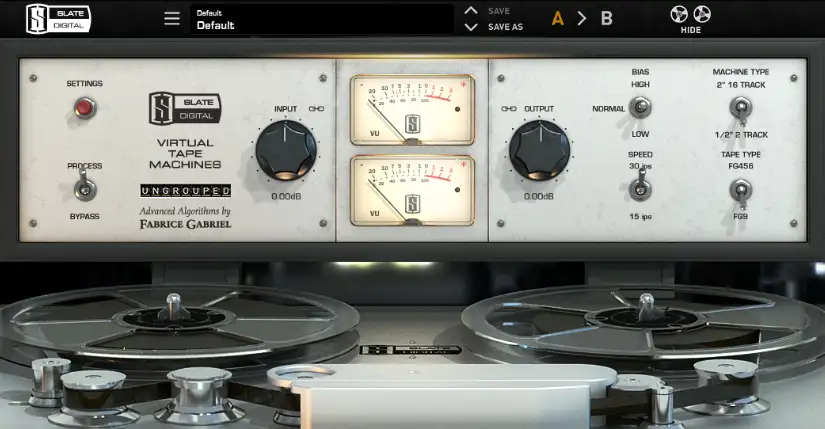Click the left tape reel

tap(174, 324)
